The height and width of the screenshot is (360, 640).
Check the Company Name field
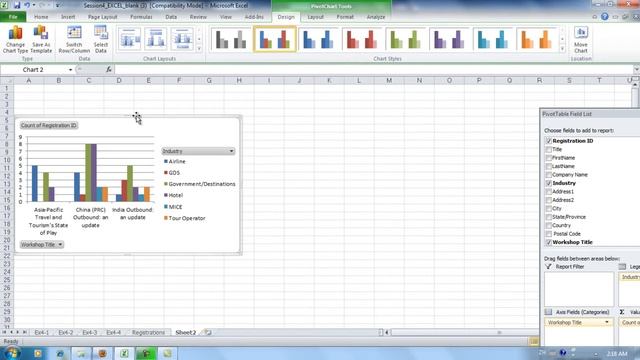[549, 175]
